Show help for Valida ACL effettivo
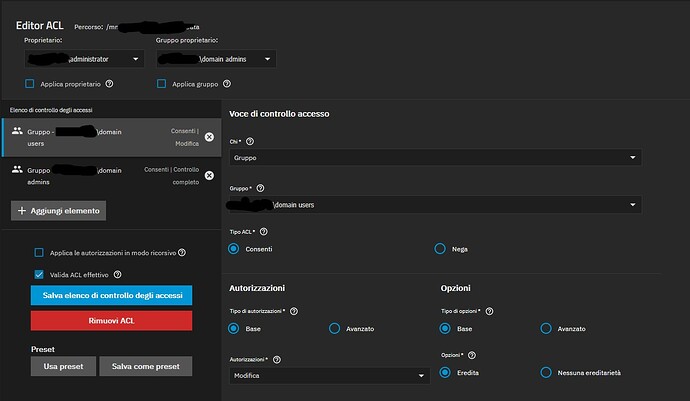The height and width of the screenshot is (401, 690). [x=117, y=275]
